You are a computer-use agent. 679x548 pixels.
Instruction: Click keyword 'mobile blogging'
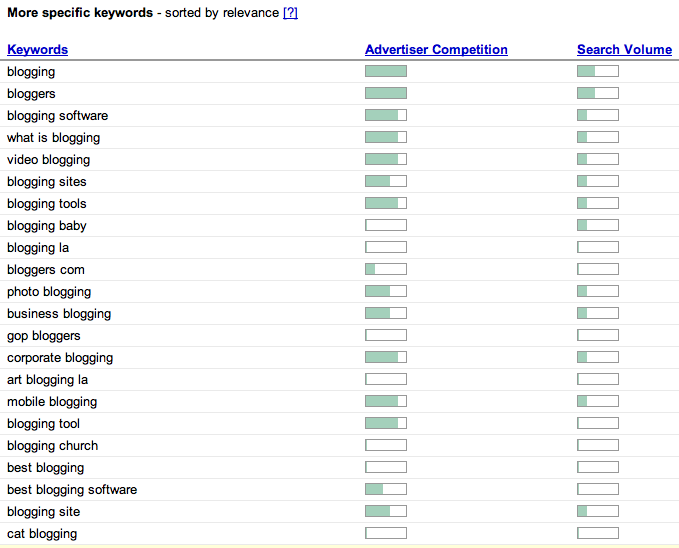pos(52,402)
